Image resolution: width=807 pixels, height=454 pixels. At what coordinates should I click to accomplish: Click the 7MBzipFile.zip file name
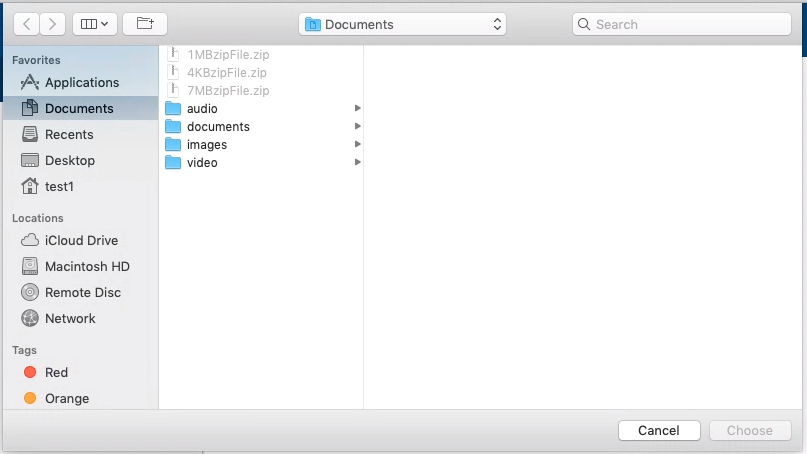228,91
